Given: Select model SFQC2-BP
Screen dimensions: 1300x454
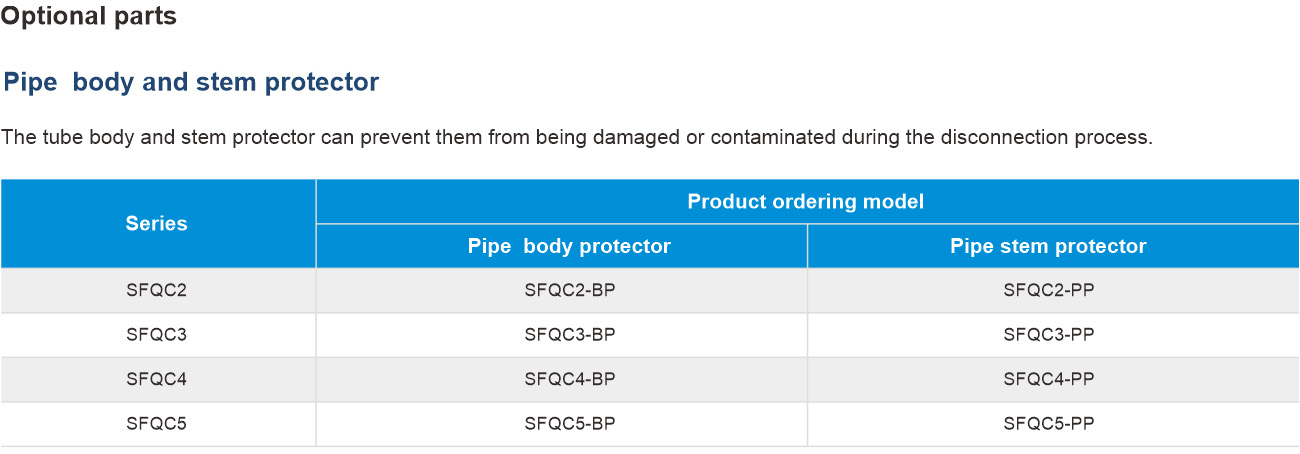Looking at the screenshot, I should (570, 291).
